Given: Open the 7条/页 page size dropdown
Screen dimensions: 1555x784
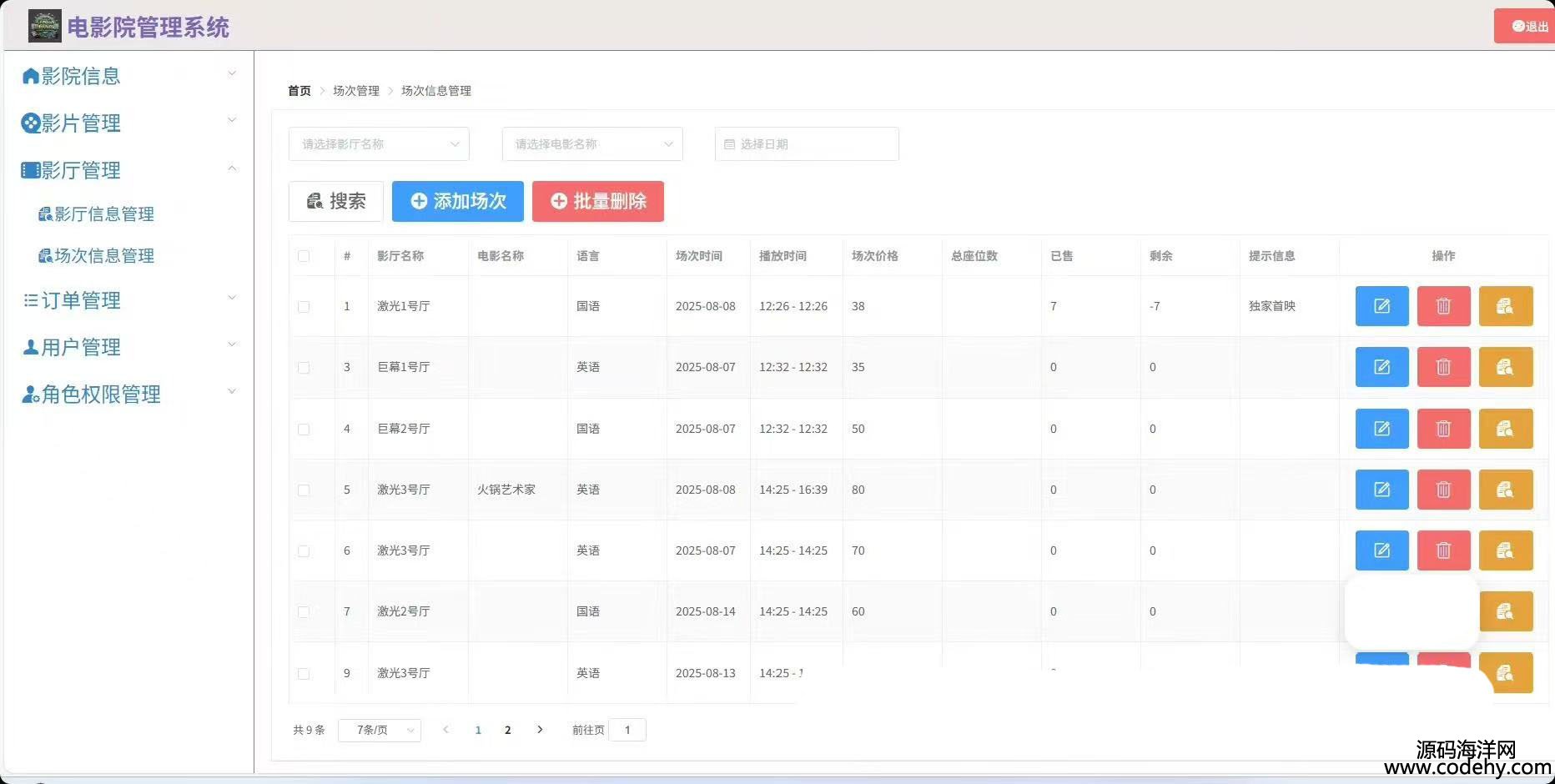Looking at the screenshot, I should tap(380, 731).
